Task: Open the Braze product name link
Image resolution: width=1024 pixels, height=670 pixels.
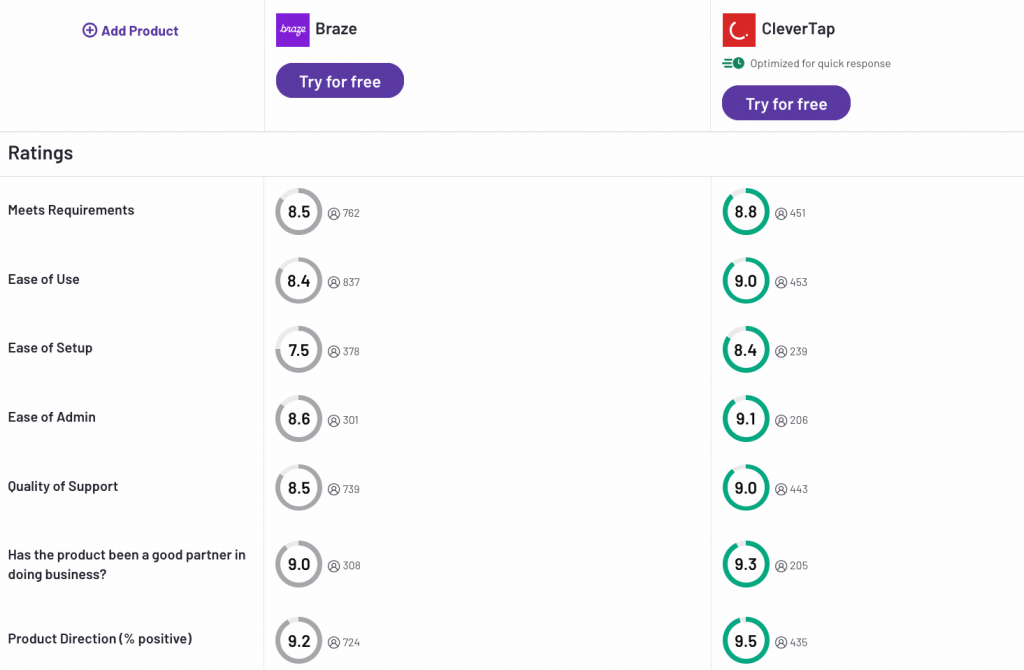Action: [336, 29]
